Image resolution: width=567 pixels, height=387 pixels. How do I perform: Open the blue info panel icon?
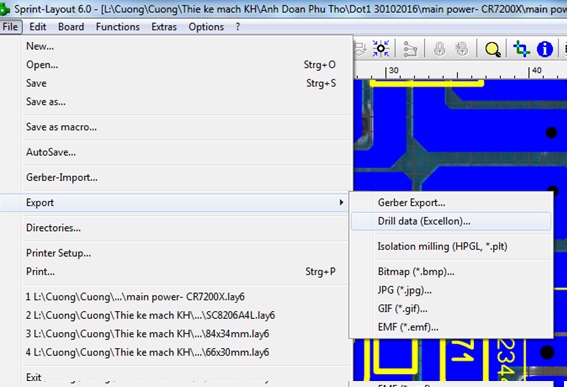coord(545,49)
